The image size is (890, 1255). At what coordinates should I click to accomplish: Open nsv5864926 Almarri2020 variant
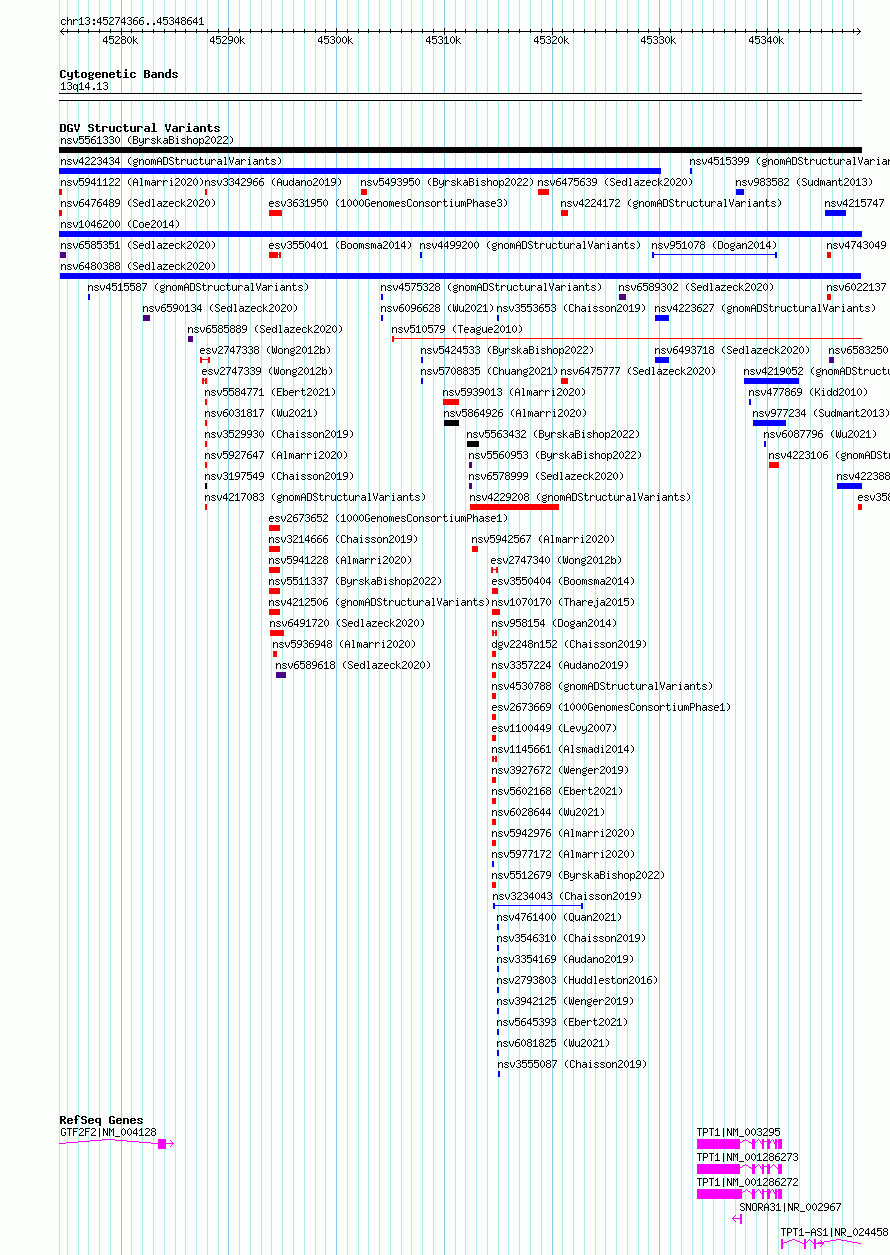[515, 413]
